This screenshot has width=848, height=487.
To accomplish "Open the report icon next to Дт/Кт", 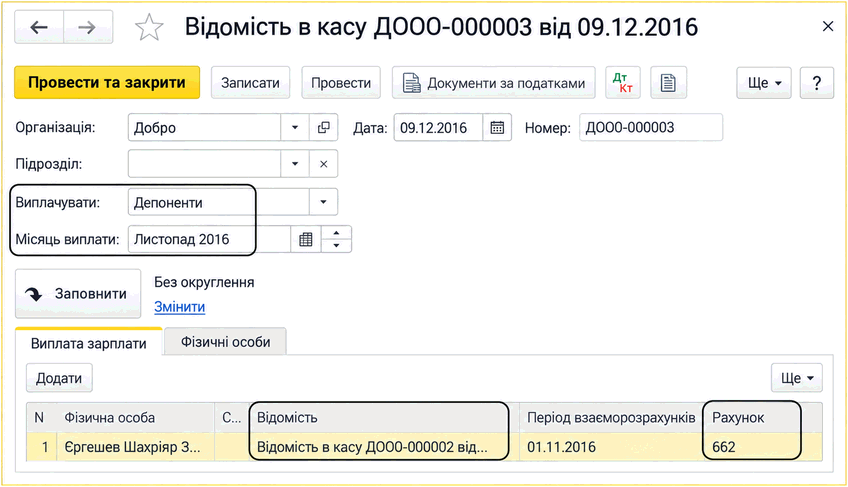I will pos(668,83).
